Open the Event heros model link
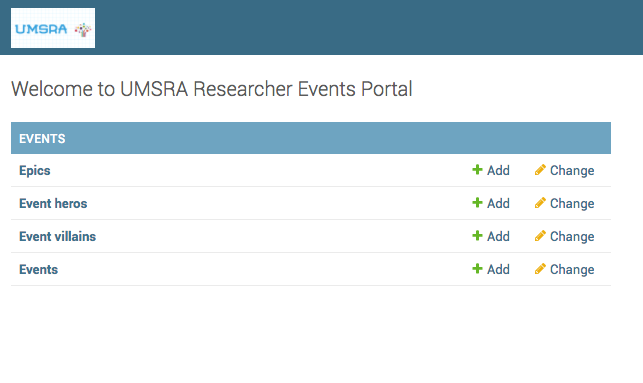Viewport: 643px width, 383px height. pyautogui.click(x=53, y=203)
